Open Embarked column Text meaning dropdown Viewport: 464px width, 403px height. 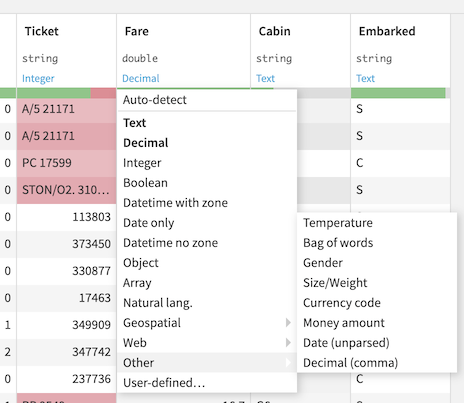(x=365, y=78)
